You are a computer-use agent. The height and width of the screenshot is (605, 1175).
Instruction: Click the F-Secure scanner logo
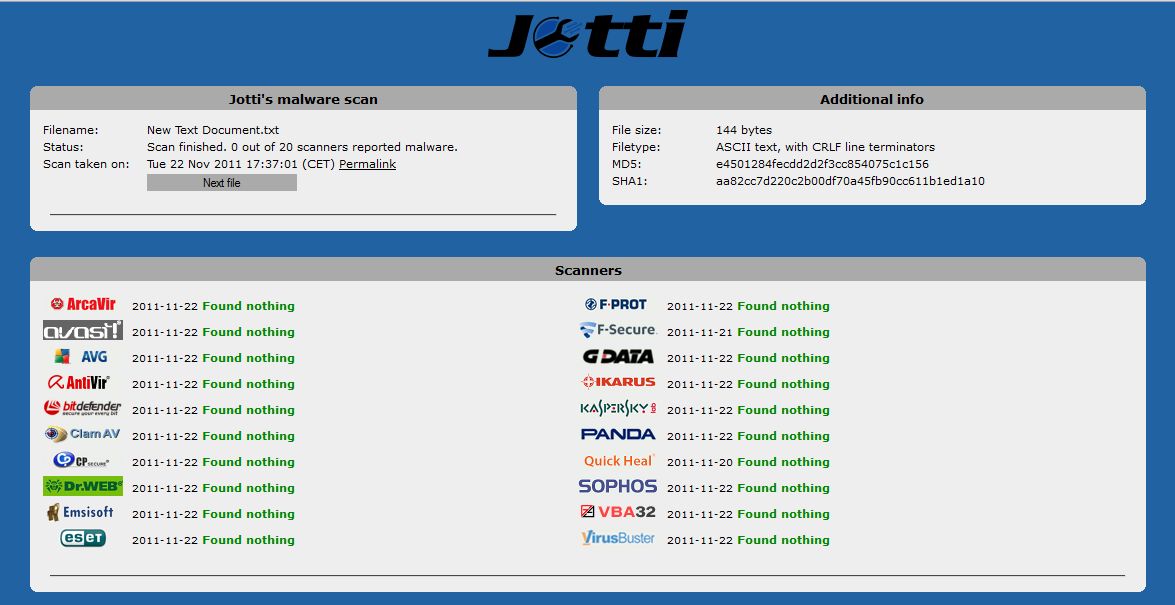click(x=618, y=330)
